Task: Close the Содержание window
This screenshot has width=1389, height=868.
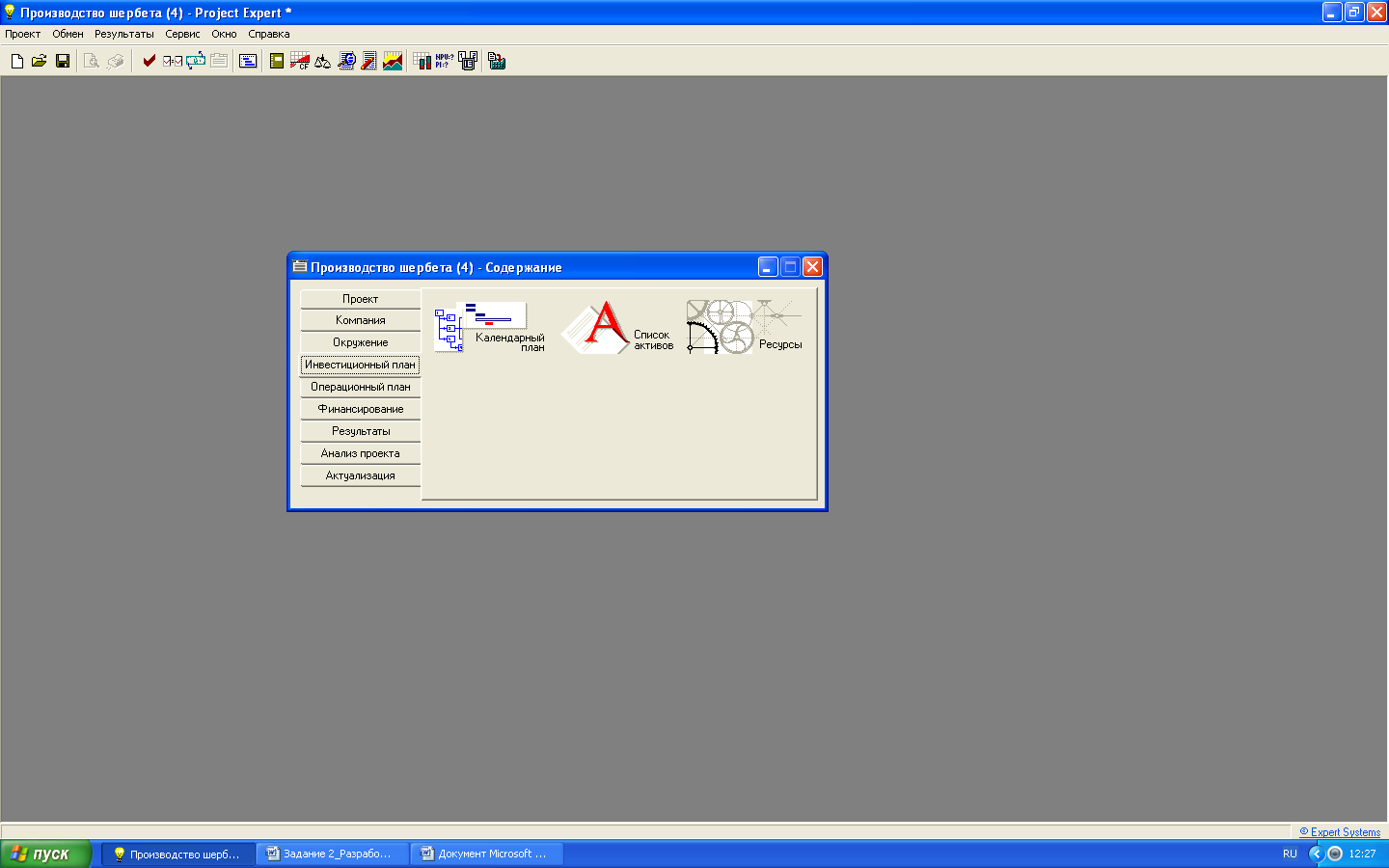Action: coord(812,267)
